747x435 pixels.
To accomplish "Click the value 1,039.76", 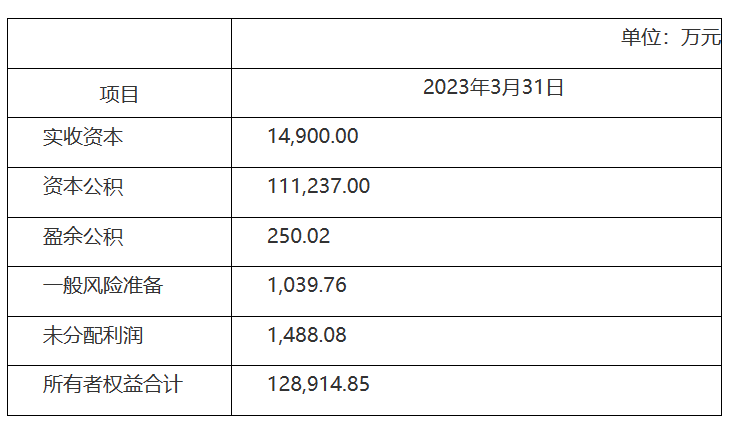I will pyautogui.click(x=307, y=285).
